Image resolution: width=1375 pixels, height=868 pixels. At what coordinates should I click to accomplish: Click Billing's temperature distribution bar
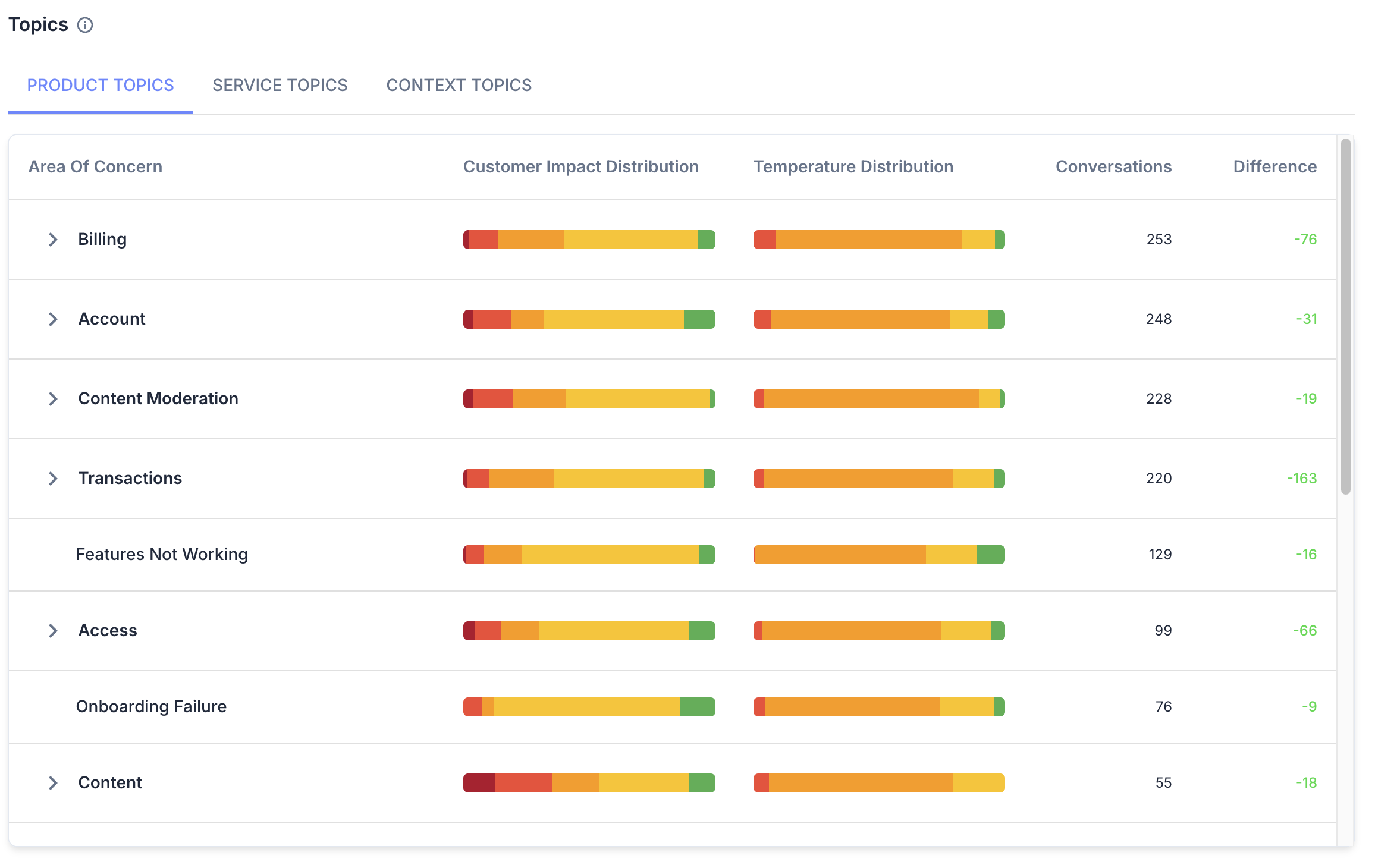tap(879, 240)
